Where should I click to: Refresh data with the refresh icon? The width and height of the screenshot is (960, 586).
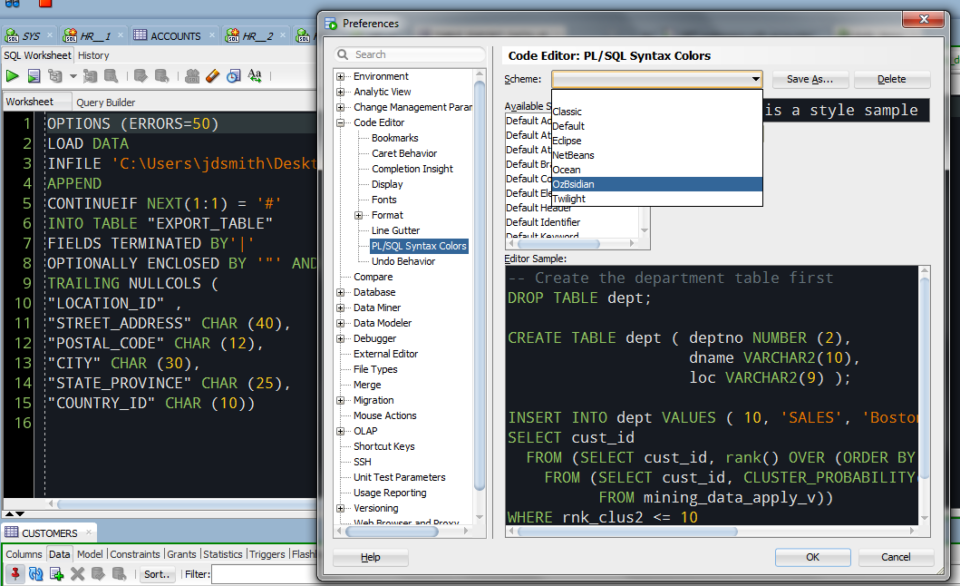click(36, 573)
